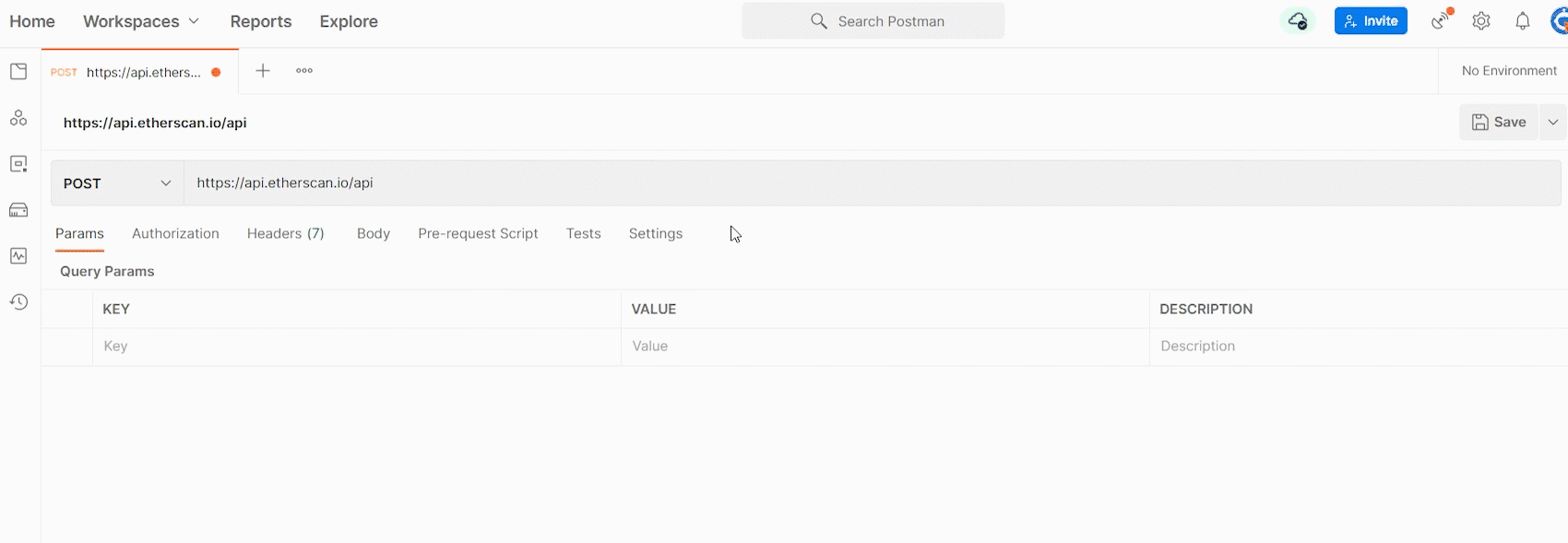Switch to the Body tab
Viewport: 1568px width, 543px height.
point(374,234)
